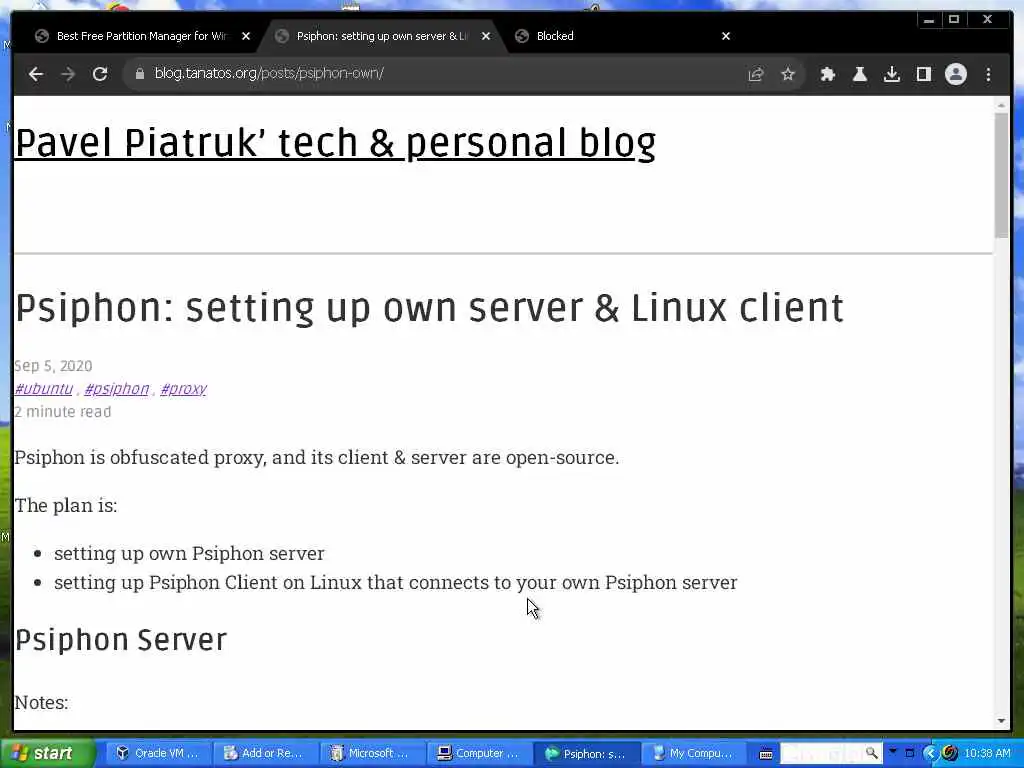This screenshot has width=1024, height=768.
Task: Click the scrollbar up arrow
Action: click(x=1001, y=104)
